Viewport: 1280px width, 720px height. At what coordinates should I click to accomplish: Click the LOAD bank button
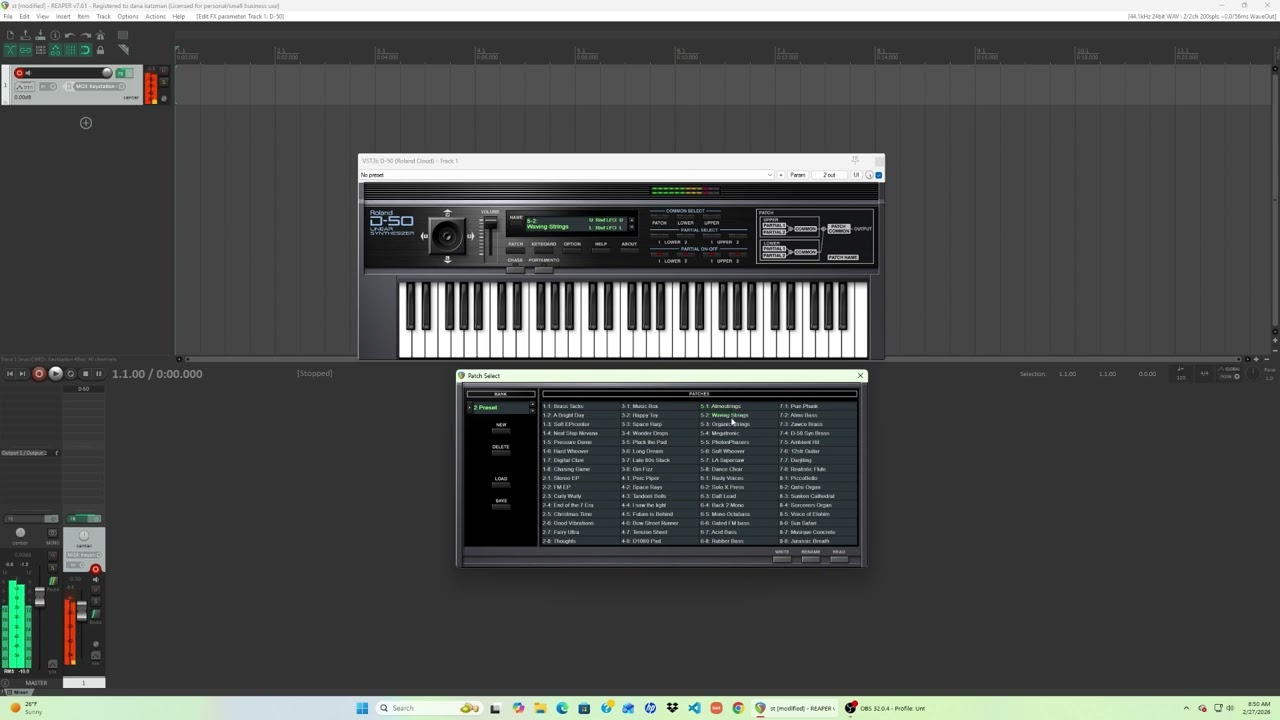coord(501,483)
